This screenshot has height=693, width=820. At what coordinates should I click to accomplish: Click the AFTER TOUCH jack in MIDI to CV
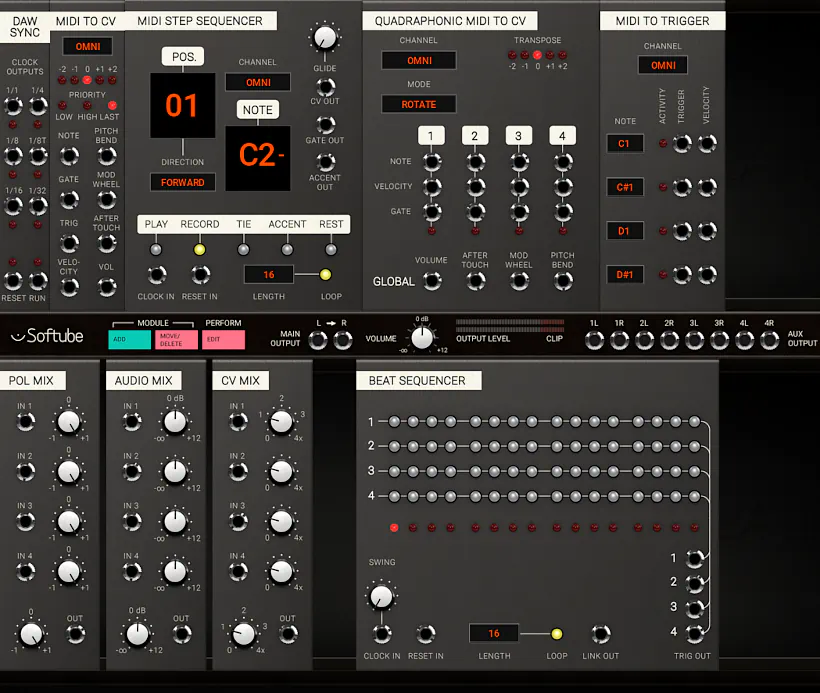107,243
